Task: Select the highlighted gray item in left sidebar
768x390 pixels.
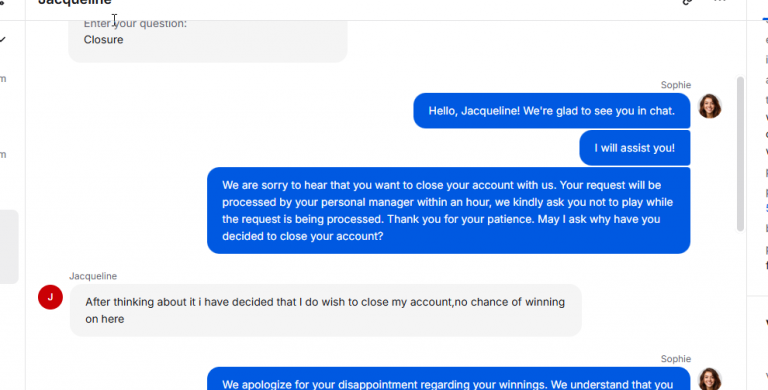Action: 9,246
